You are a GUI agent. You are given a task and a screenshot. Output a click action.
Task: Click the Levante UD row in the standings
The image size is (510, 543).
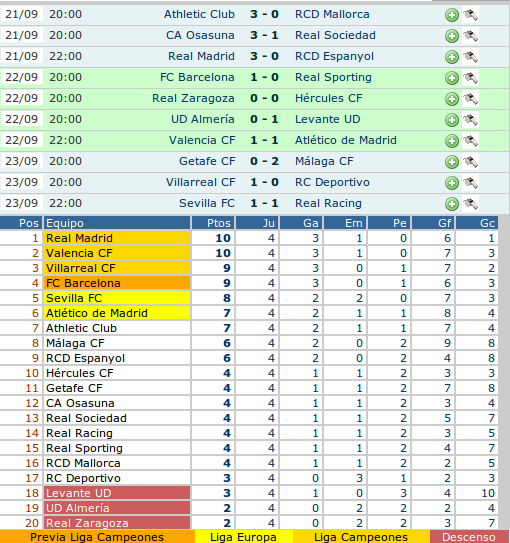(249, 493)
